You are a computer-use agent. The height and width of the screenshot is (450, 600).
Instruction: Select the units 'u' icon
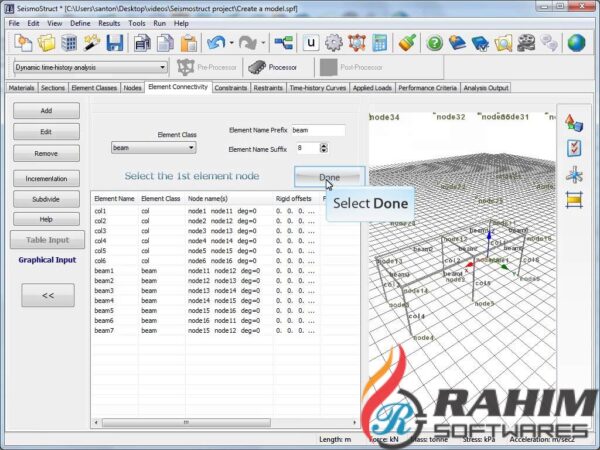point(311,43)
